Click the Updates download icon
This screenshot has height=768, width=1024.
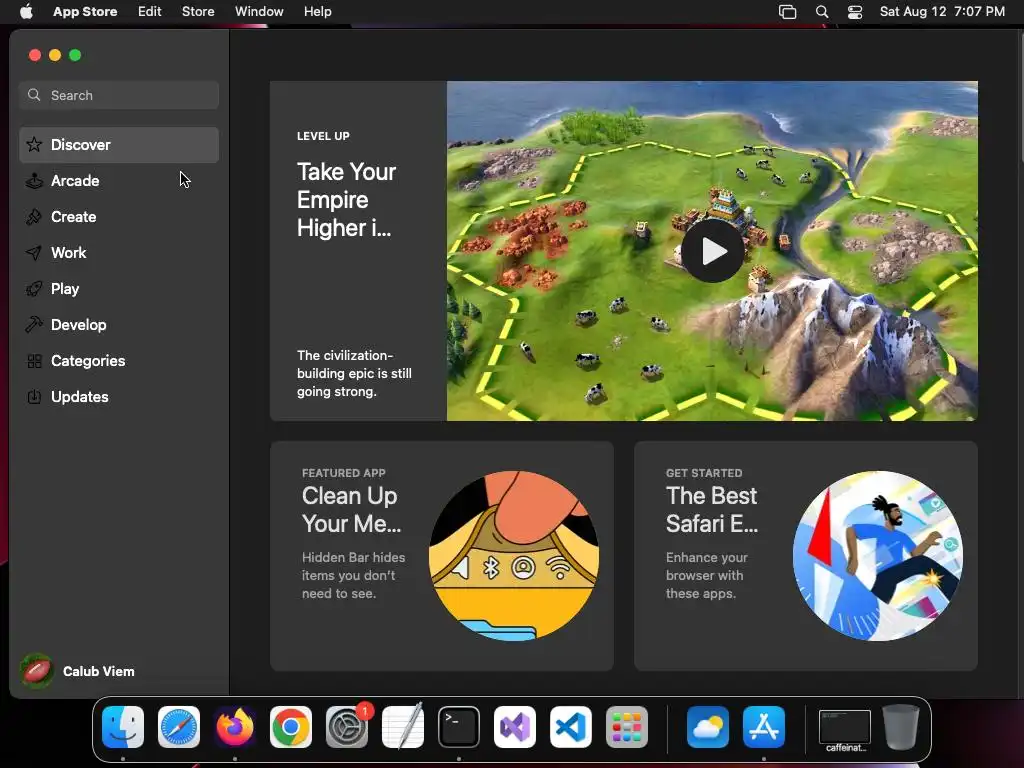tap(34, 396)
